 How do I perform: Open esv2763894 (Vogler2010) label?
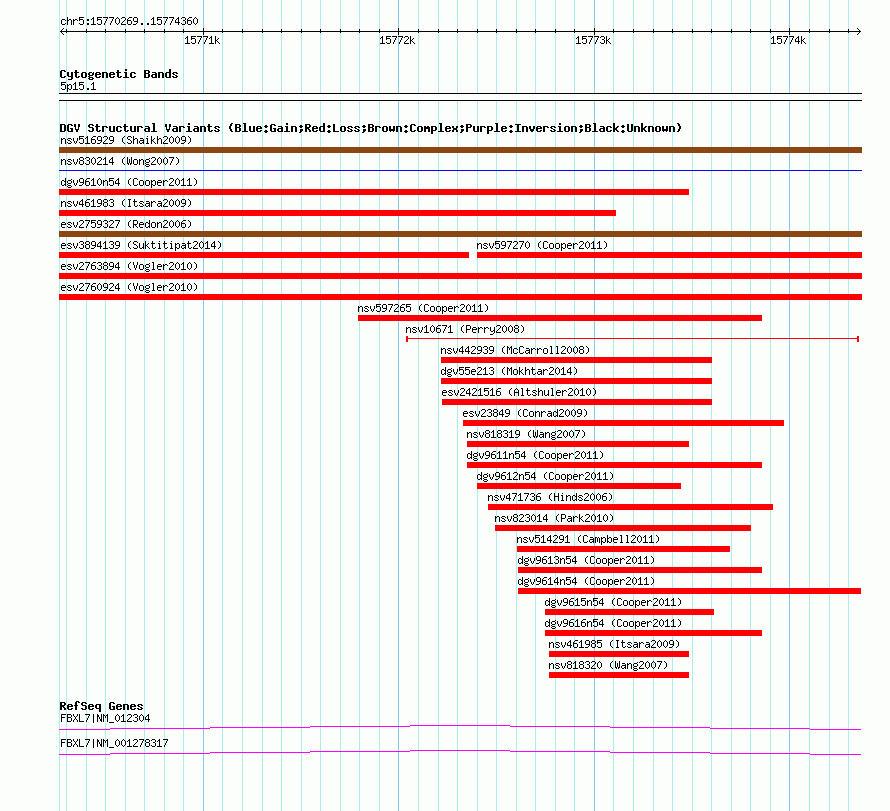[129, 266]
